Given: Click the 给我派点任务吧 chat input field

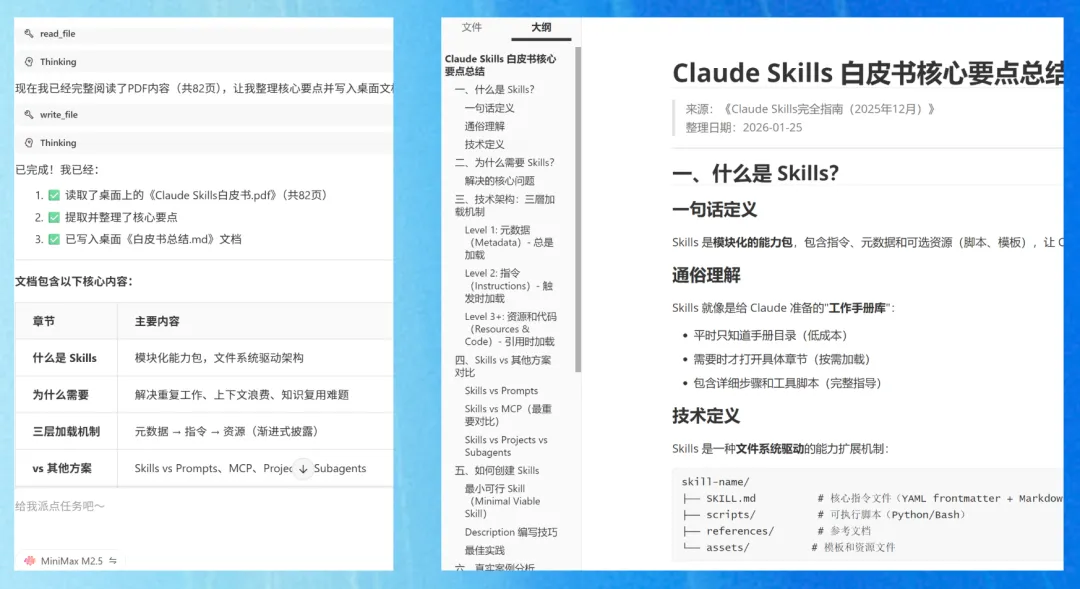Looking at the screenshot, I should click(204, 506).
